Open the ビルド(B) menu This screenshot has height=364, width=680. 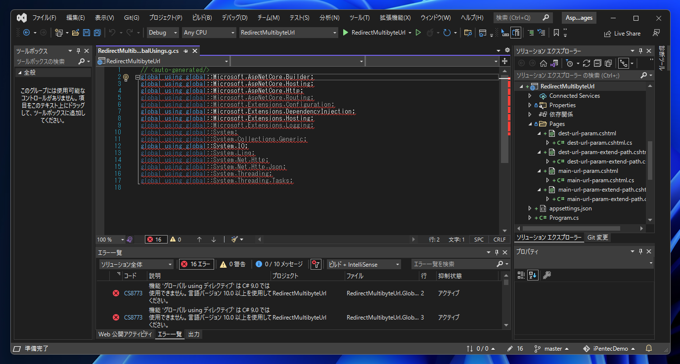[x=202, y=18]
